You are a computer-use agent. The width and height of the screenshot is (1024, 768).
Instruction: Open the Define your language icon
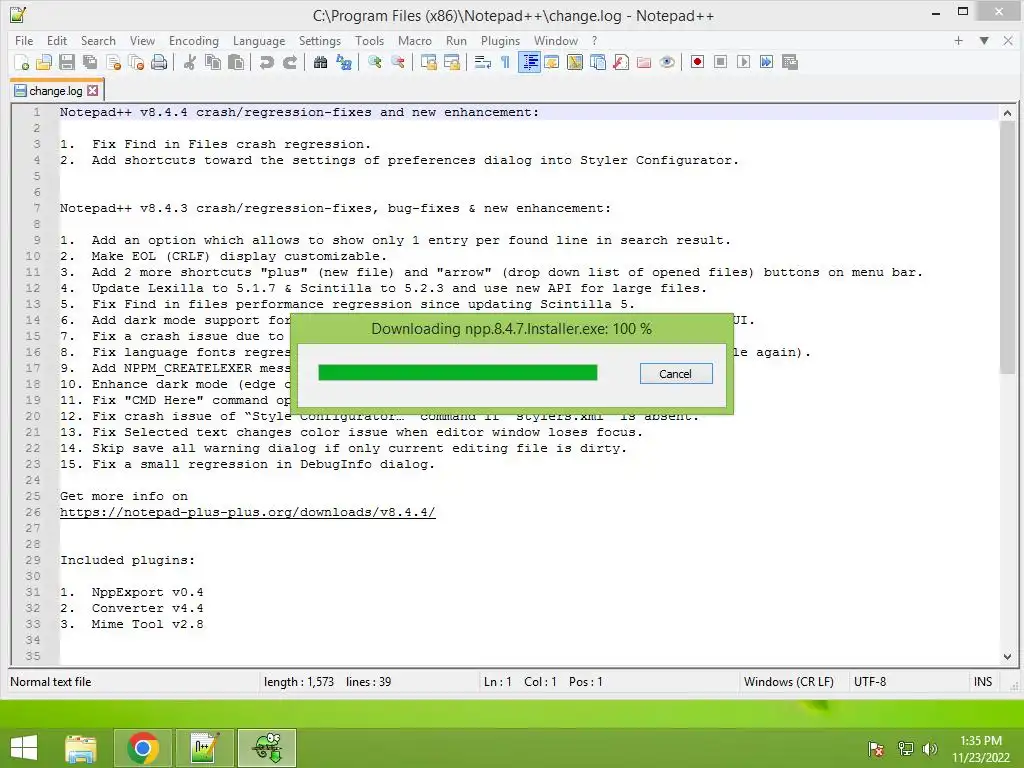pyautogui.click(x=575, y=62)
